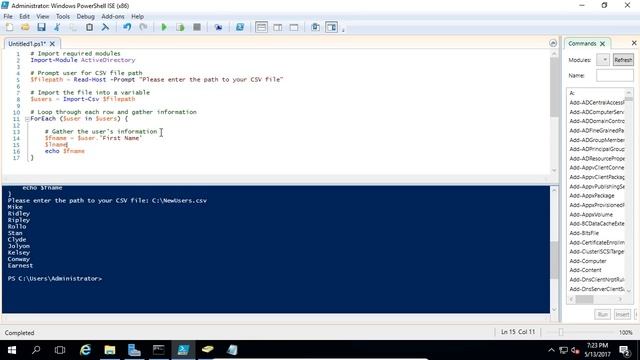Image resolution: width=640 pixels, height=360 pixels.
Task: Select Add-Computer command
Action: tap(588, 261)
